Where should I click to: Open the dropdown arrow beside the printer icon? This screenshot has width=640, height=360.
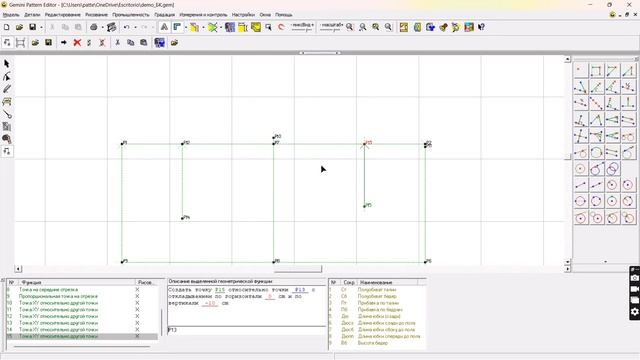point(102,28)
